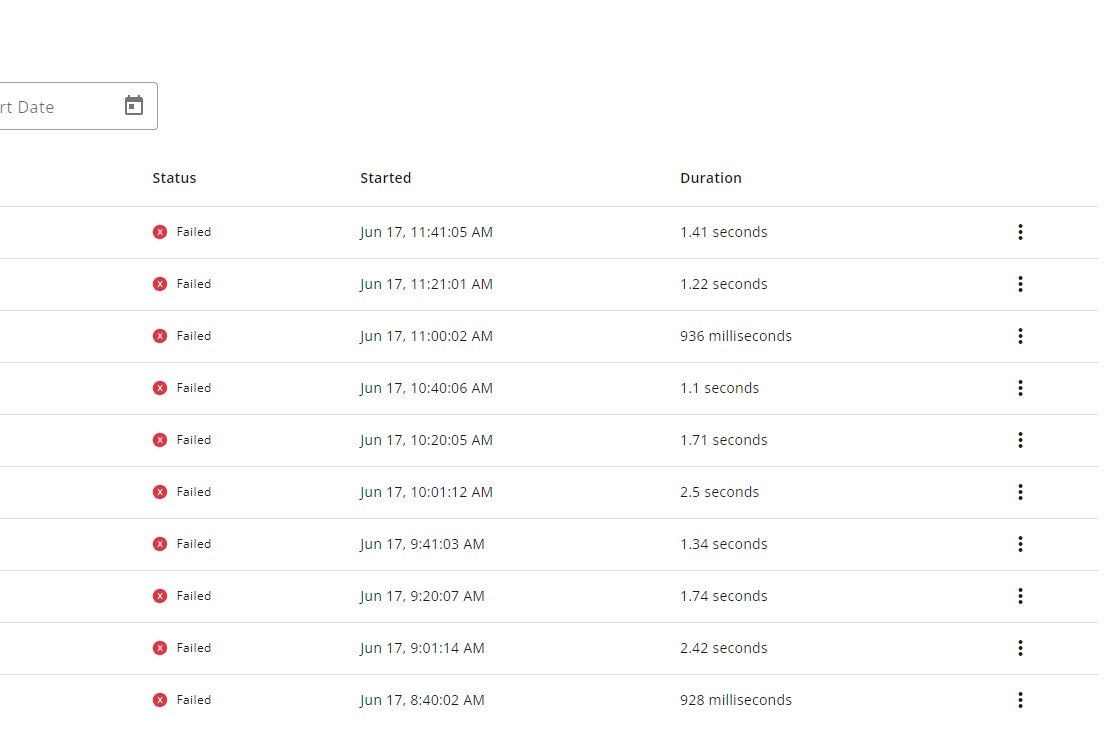Select the Jun 17, 9:20:07 AM timestamp

pos(422,597)
